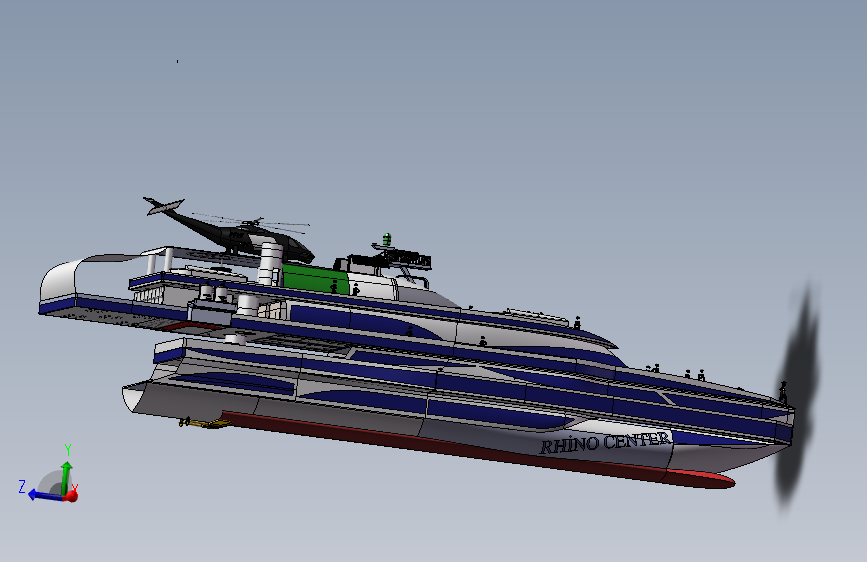This screenshot has width=867, height=562.
Task: Click the green Y axis arrow of the triad
Action: point(66,476)
